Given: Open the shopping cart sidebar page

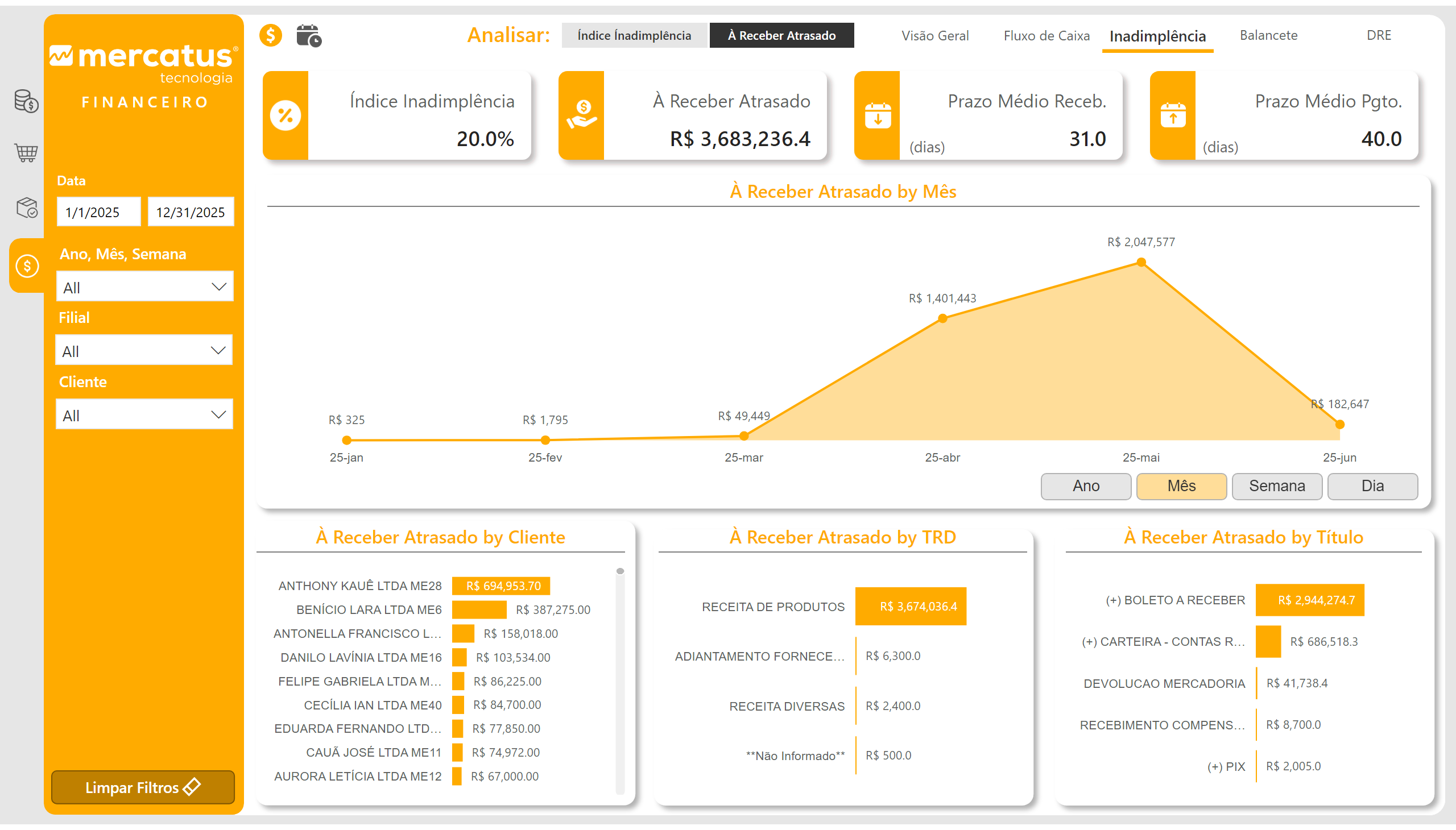Looking at the screenshot, I should 26,152.
